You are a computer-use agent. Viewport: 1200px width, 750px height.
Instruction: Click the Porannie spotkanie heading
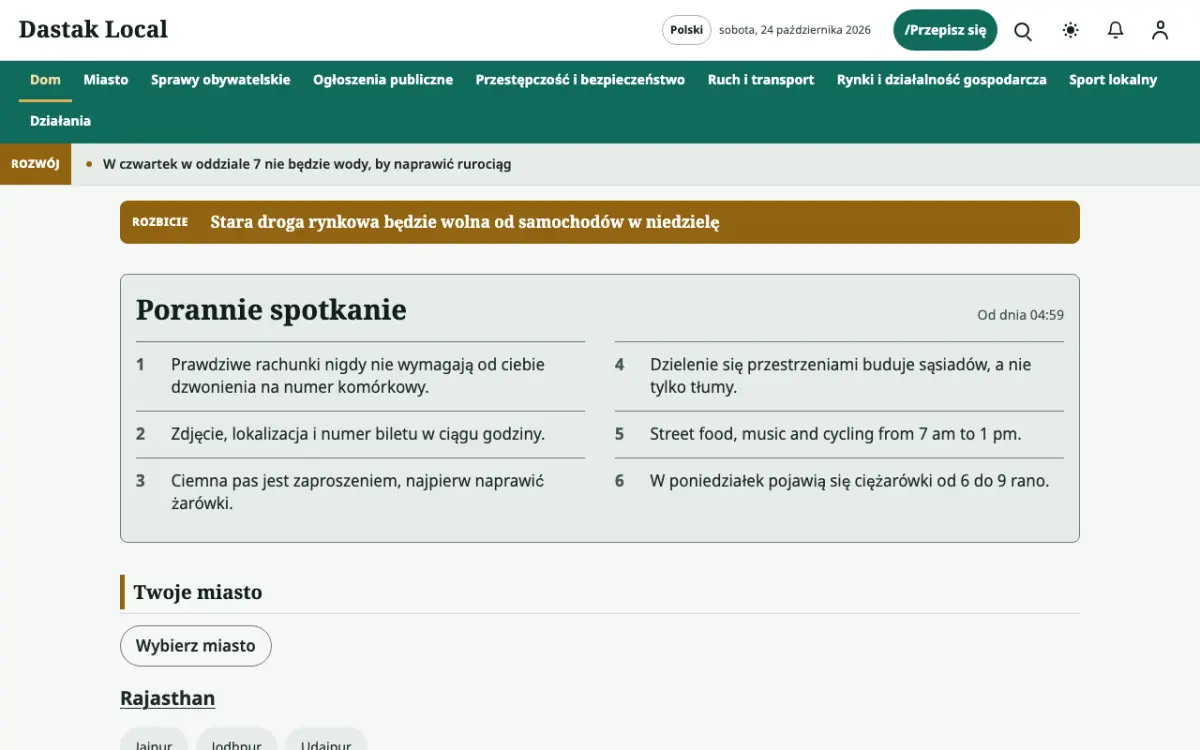(271, 310)
